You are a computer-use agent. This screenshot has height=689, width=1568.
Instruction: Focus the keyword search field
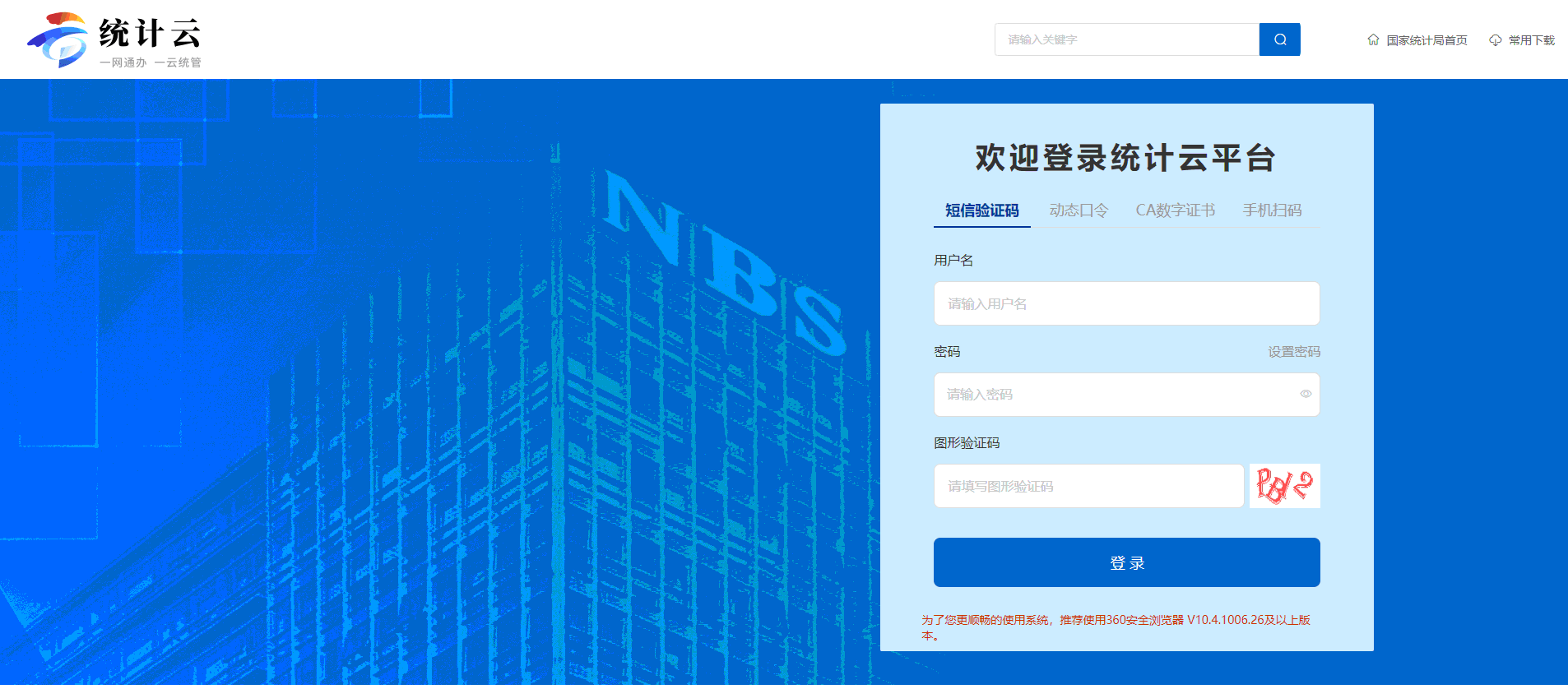(1127, 39)
